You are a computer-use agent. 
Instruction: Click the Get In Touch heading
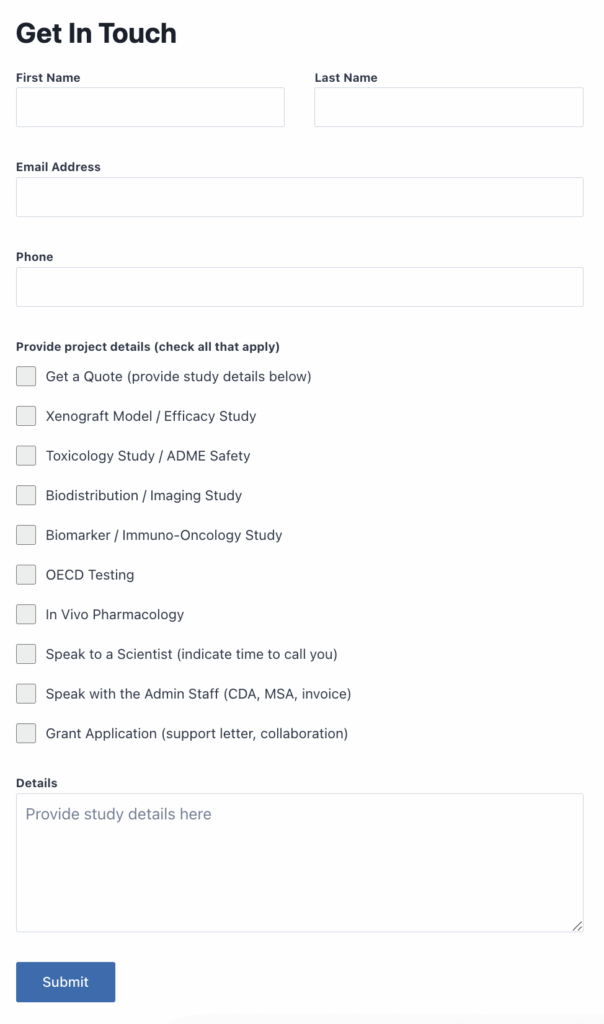point(96,33)
